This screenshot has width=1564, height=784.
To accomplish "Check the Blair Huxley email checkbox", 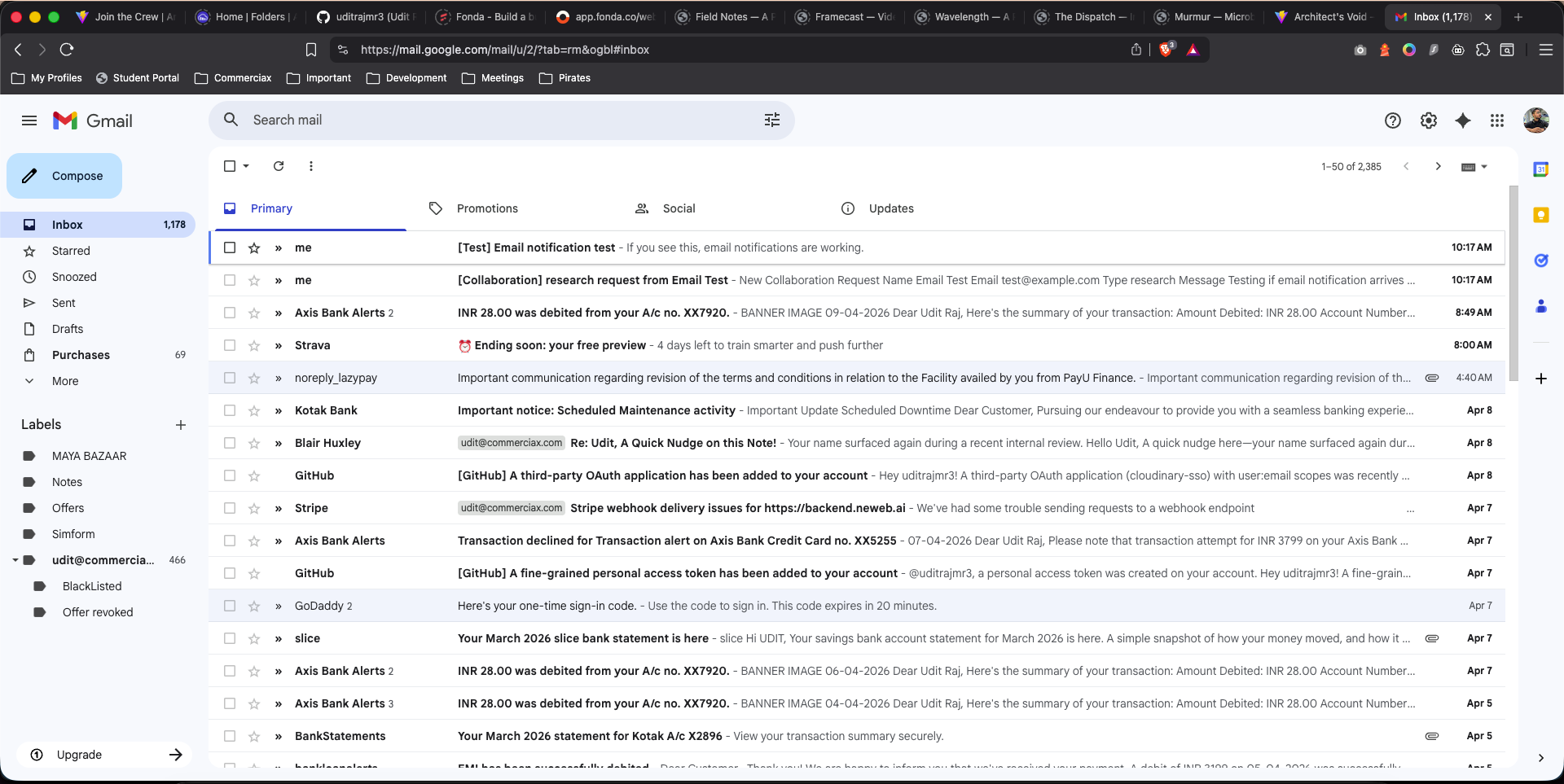I will coord(230,443).
